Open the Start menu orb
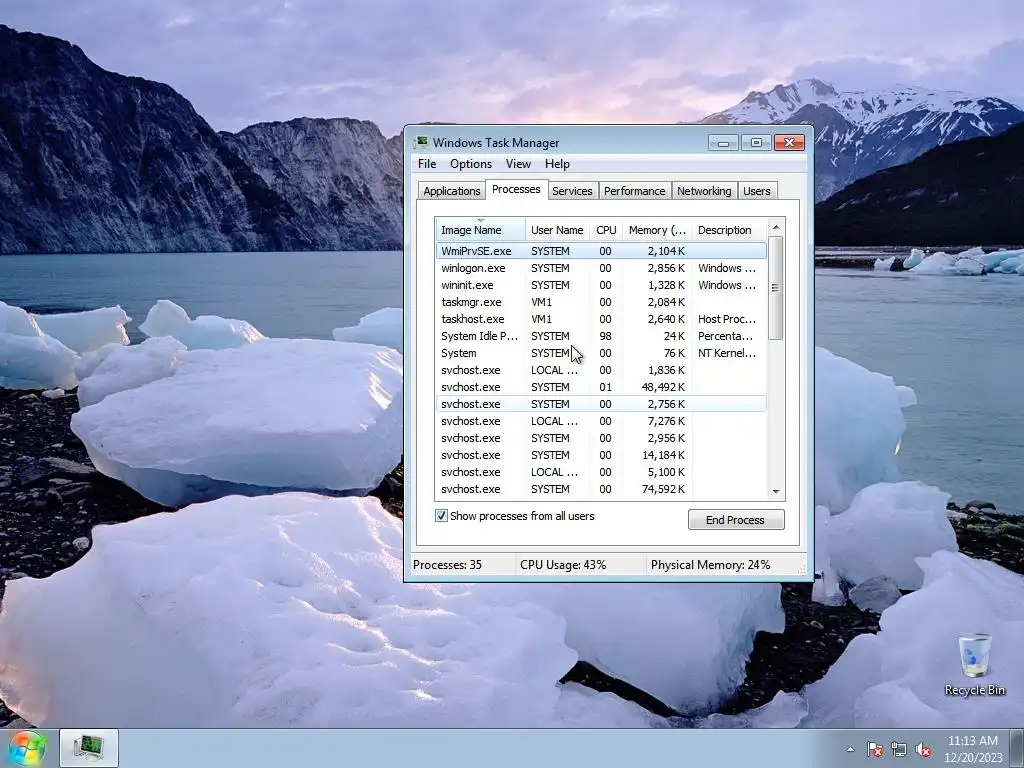Screen dimensions: 1024x768 pyautogui.click(x=26, y=748)
